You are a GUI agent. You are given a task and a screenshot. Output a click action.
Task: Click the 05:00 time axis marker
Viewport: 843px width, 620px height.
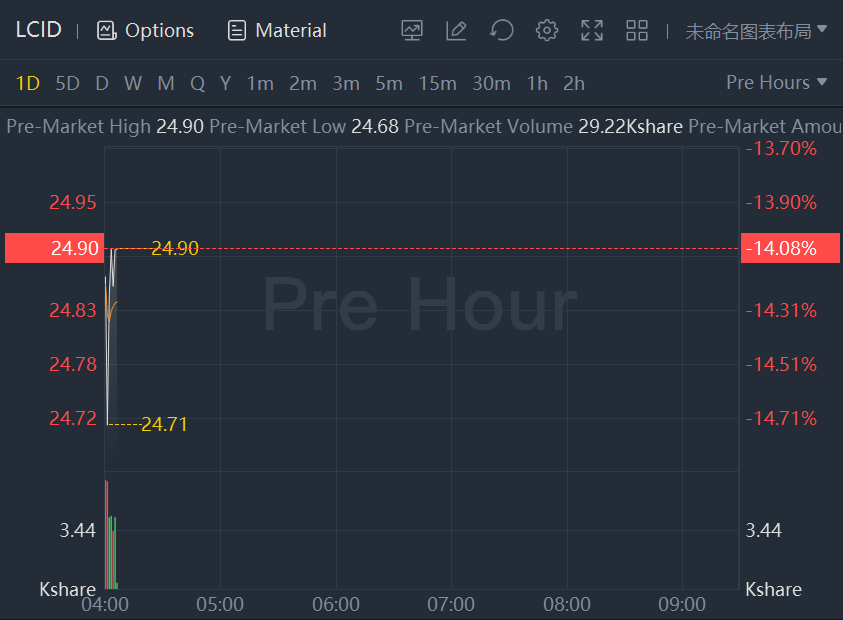coord(220,604)
